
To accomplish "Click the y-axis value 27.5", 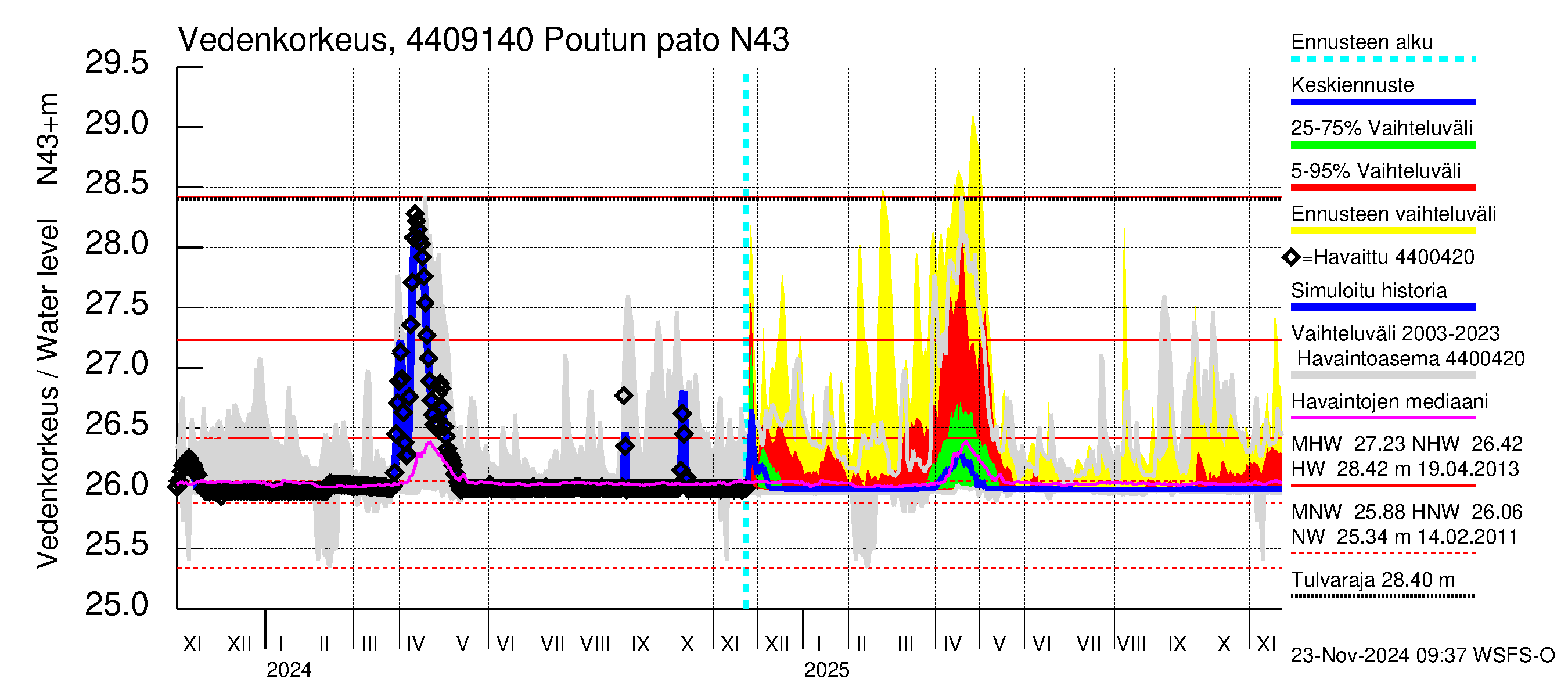I will point(116,304).
